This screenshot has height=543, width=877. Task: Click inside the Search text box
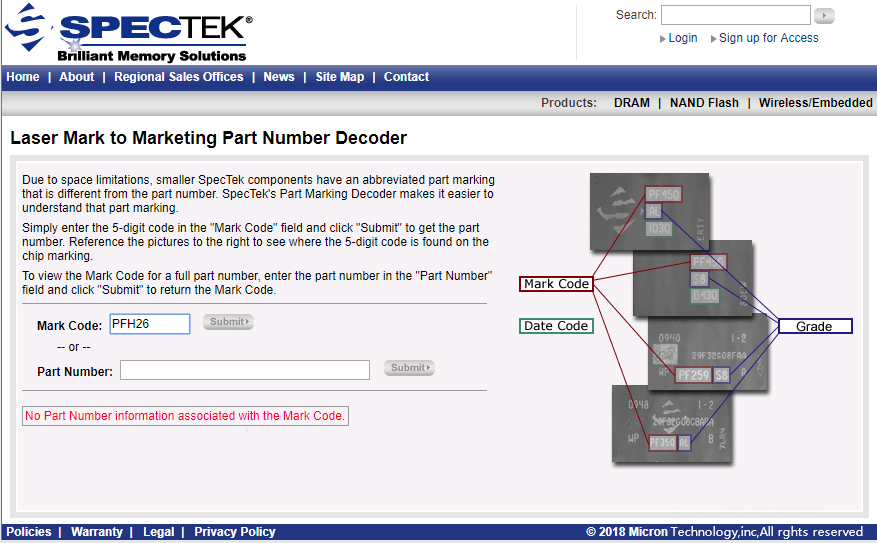coord(735,15)
